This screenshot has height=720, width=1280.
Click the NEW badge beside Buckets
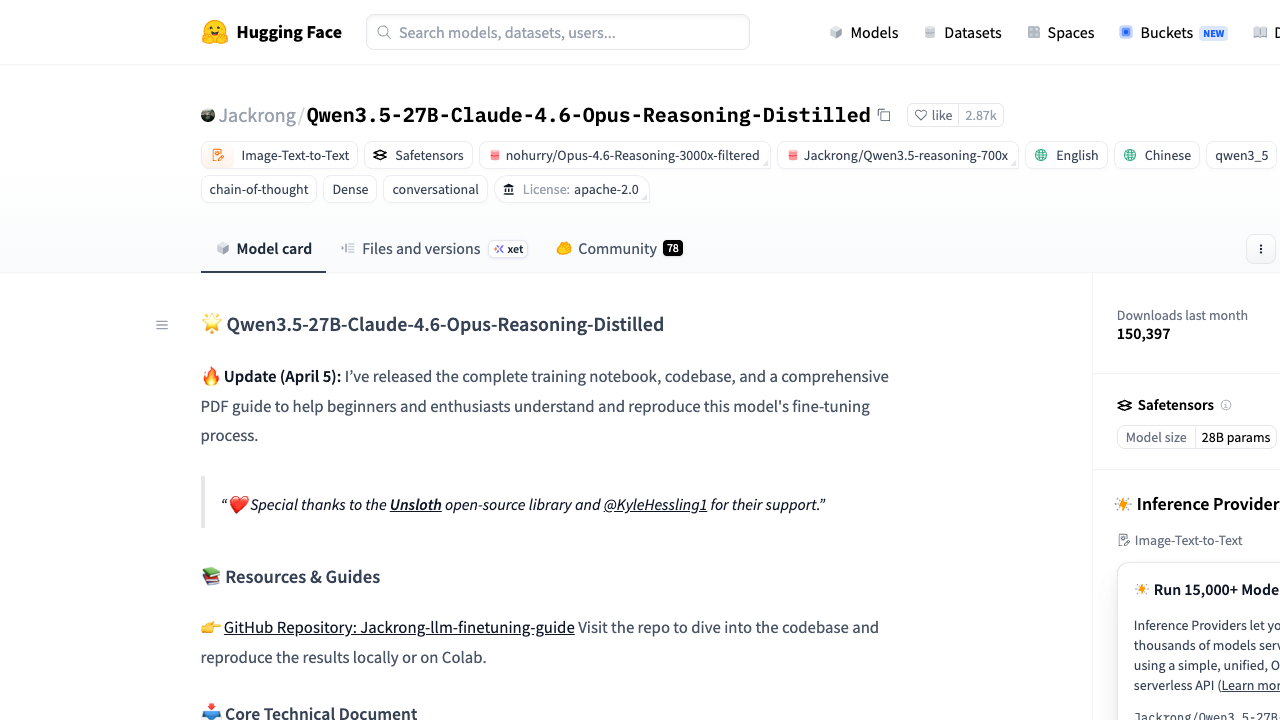click(1214, 33)
